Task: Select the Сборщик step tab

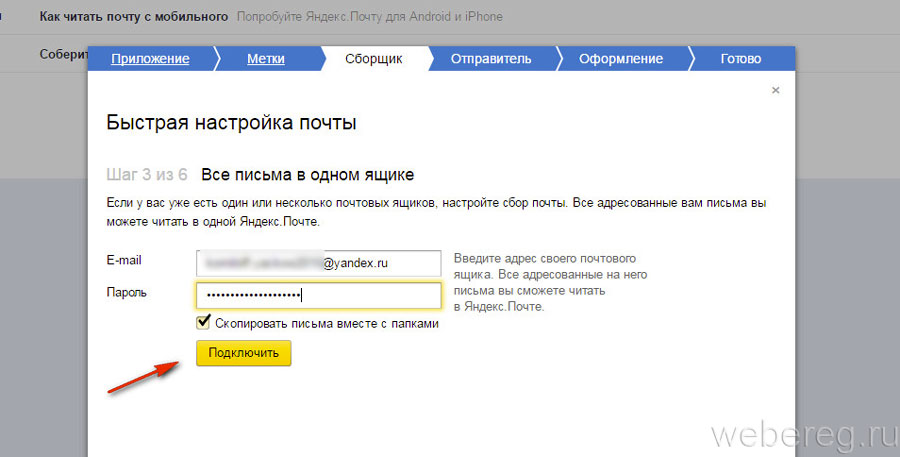Action: [x=374, y=59]
